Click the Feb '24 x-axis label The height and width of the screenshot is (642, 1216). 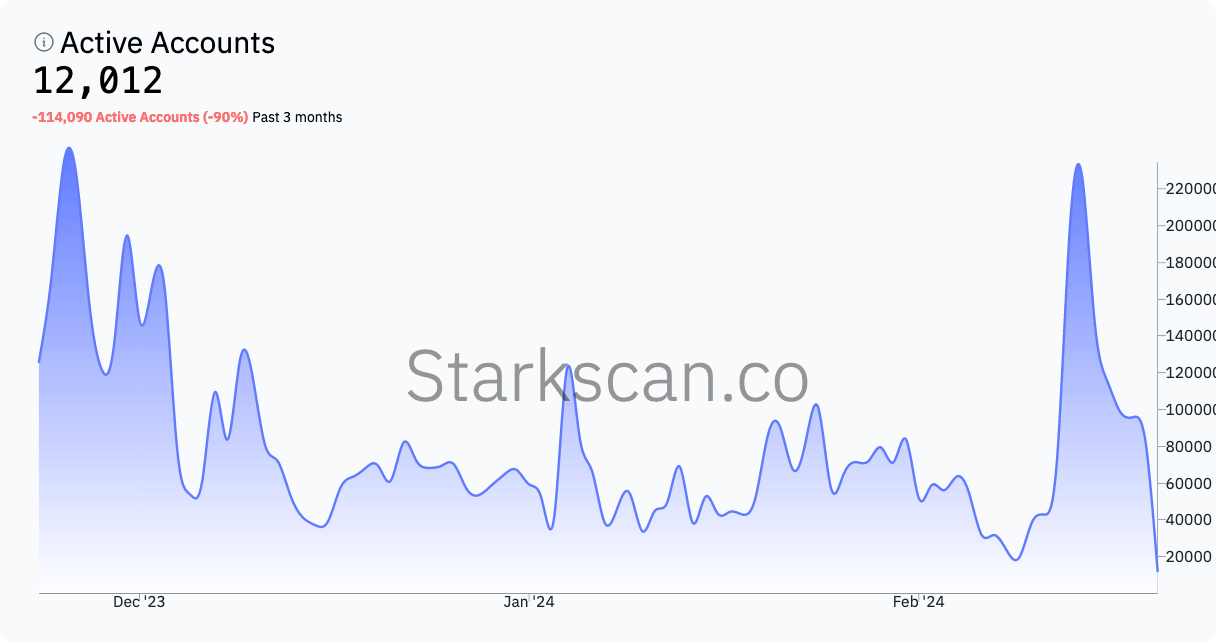click(x=919, y=602)
